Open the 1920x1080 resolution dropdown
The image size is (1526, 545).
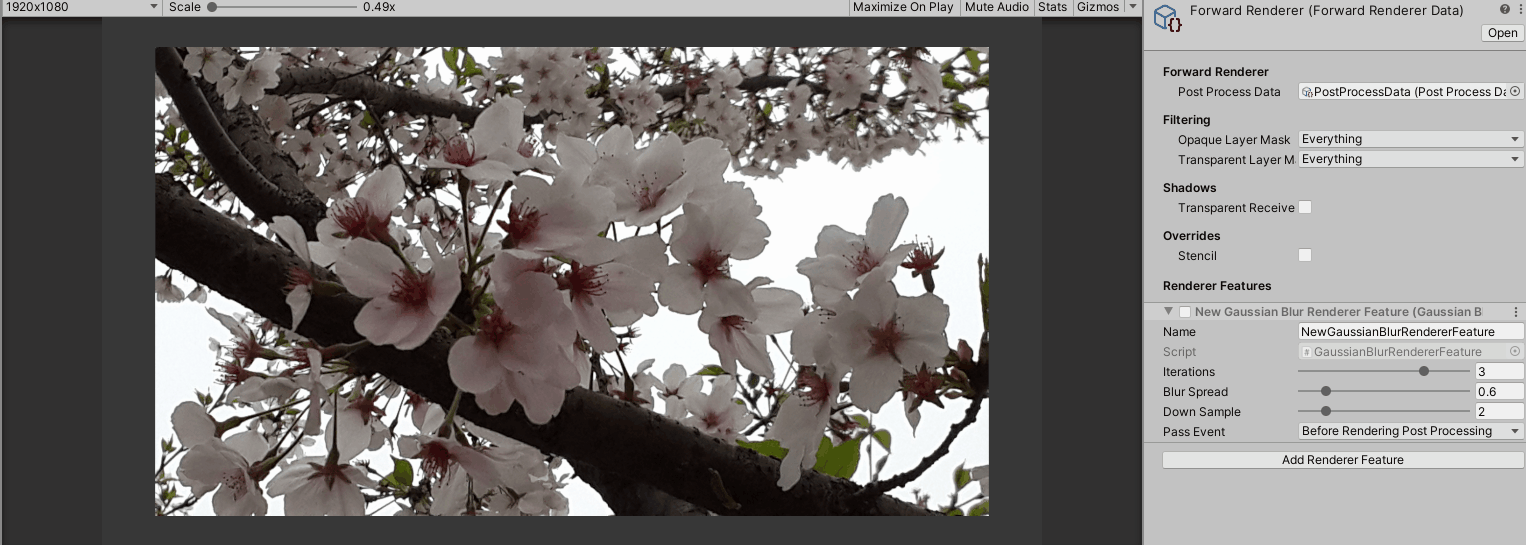pyautogui.click(x=80, y=7)
